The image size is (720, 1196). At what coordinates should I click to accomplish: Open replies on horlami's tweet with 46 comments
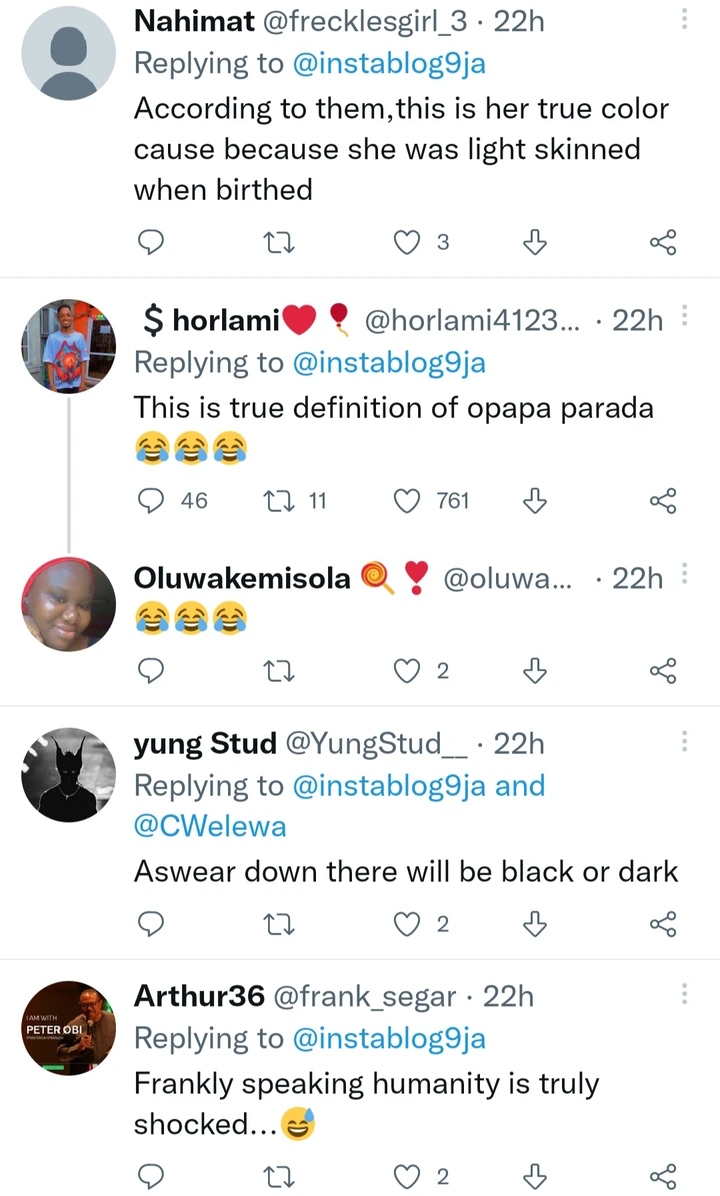[150, 500]
